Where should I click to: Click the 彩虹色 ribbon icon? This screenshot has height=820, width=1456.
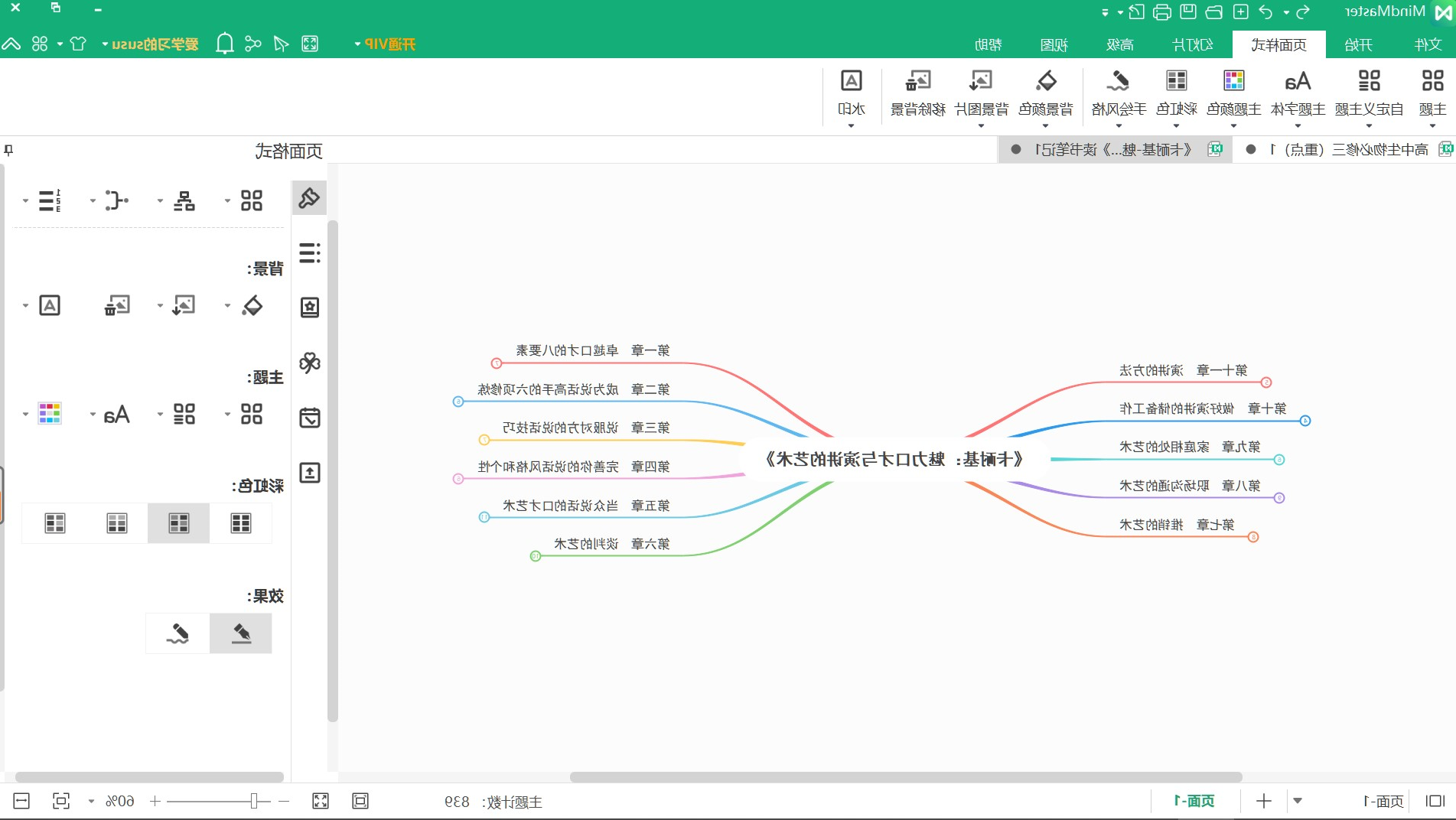click(x=1176, y=92)
